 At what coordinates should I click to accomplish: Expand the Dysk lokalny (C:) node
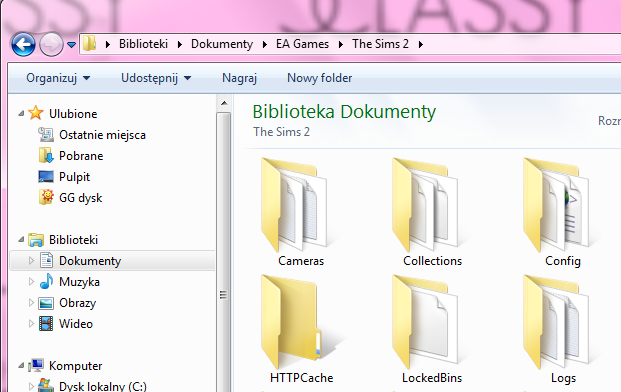(x=31, y=386)
